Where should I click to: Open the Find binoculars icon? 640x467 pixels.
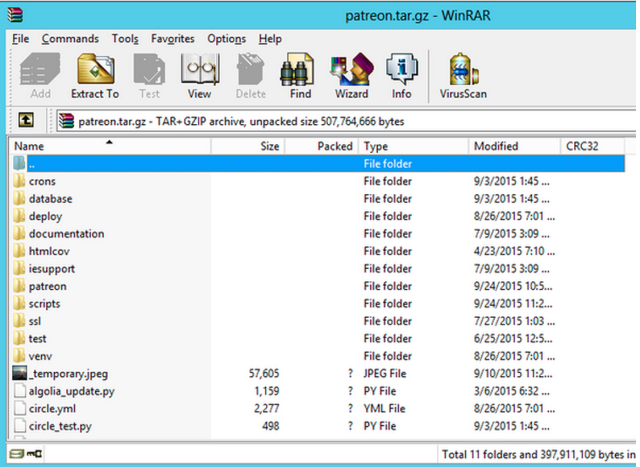click(x=297, y=69)
